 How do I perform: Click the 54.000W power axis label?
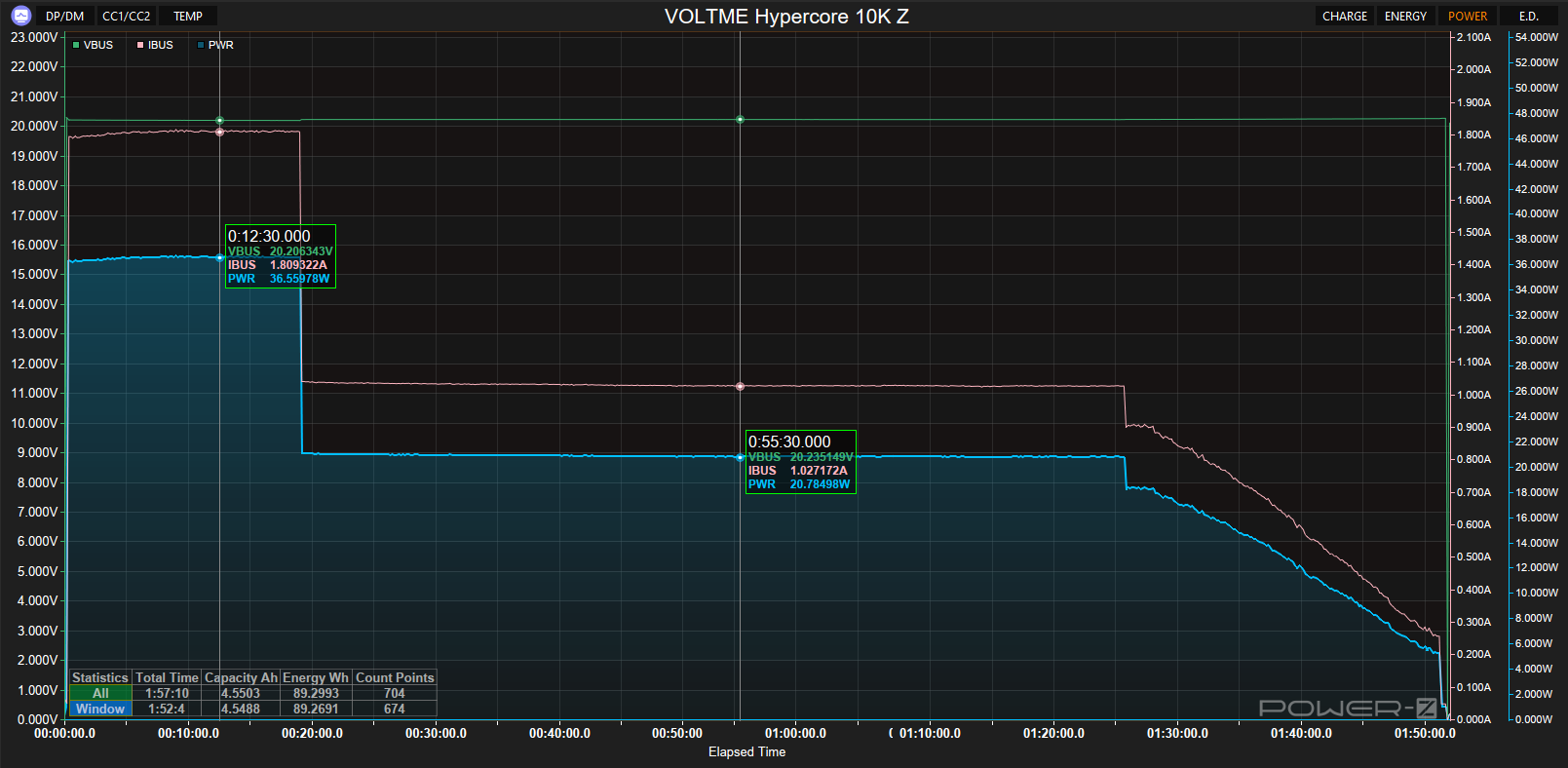[x=1536, y=37]
